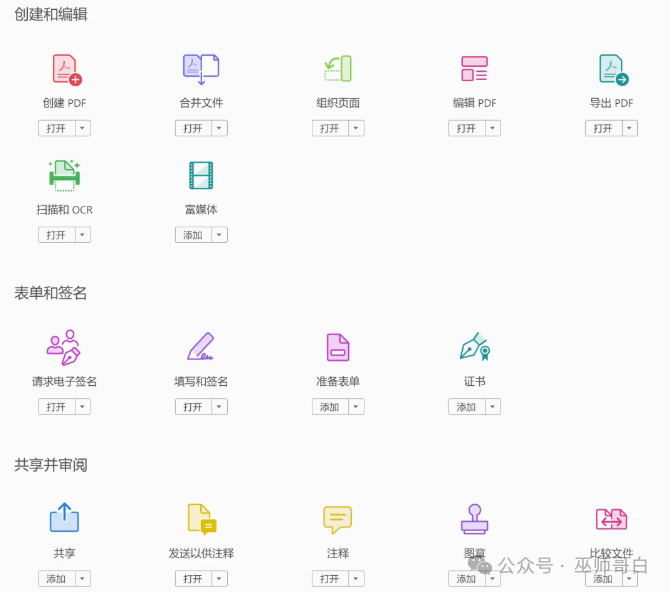Click the 导出 PDF label text
This screenshot has height=592, width=670.
click(x=611, y=103)
